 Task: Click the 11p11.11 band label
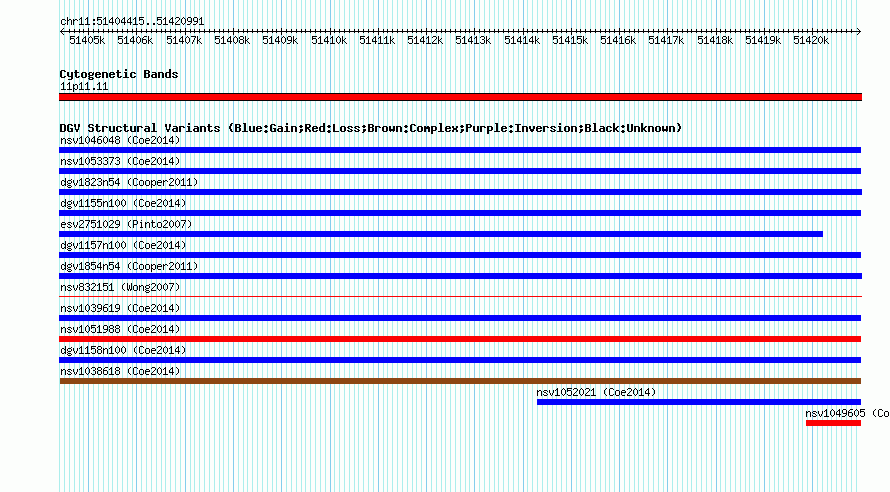coord(84,86)
